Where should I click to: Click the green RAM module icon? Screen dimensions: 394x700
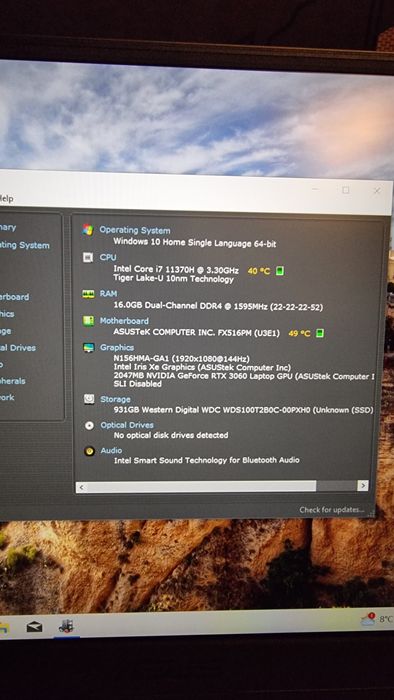88,294
